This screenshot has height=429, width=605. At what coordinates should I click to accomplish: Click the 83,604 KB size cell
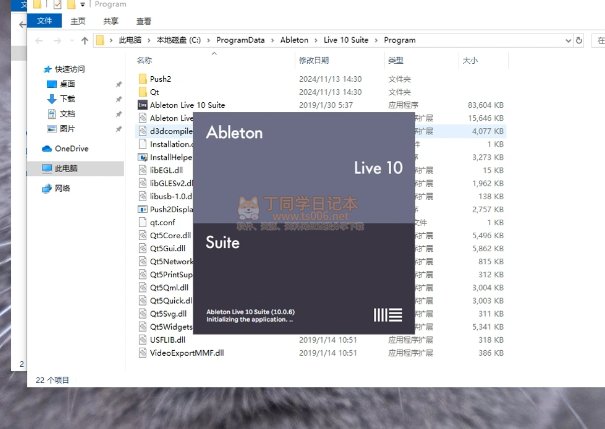pos(485,105)
